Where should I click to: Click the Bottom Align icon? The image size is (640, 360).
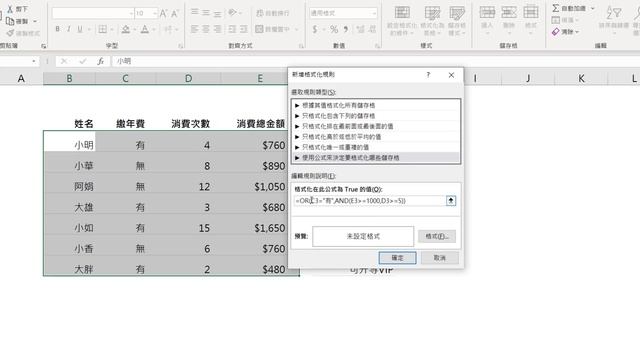tap(218, 13)
